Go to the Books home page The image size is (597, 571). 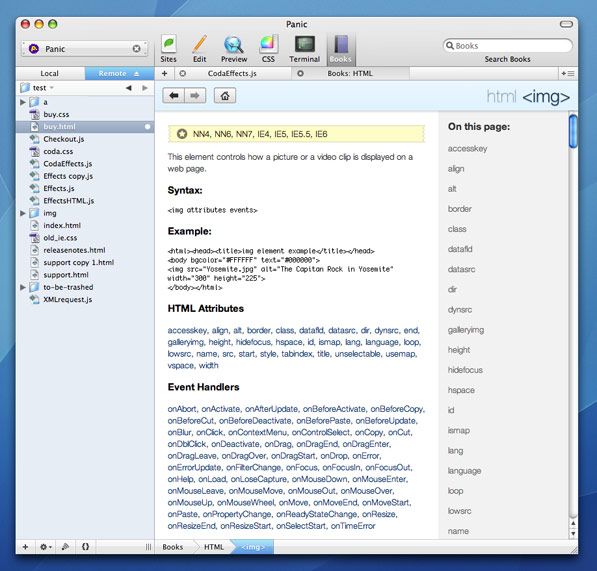click(x=225, y=96)
